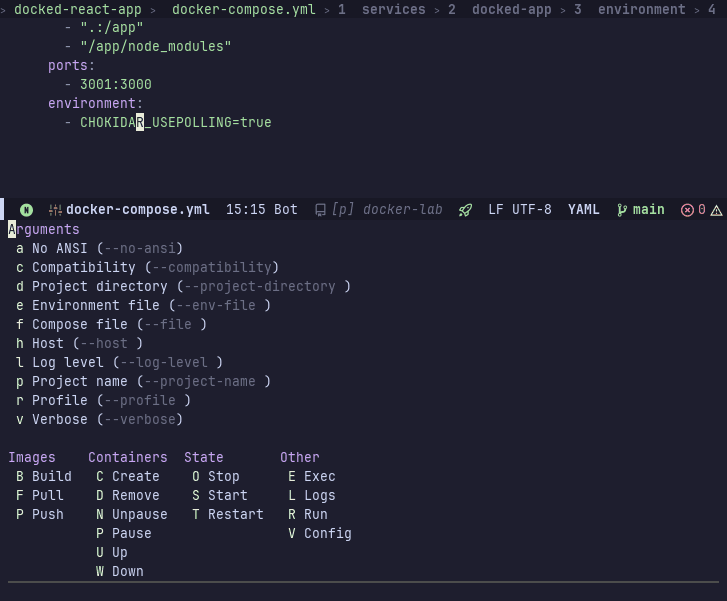This screenshot has width=727, height=601.
Task: Set the Environment file (--env-file) argument
Action: coord(143,306)
